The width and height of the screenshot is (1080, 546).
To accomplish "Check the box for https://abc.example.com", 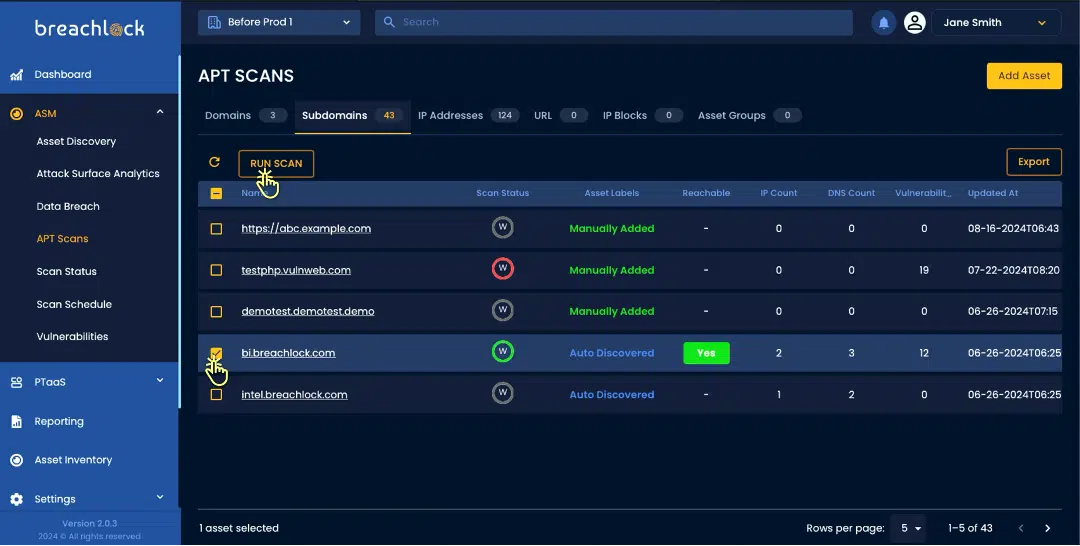I will pos(216,229).
